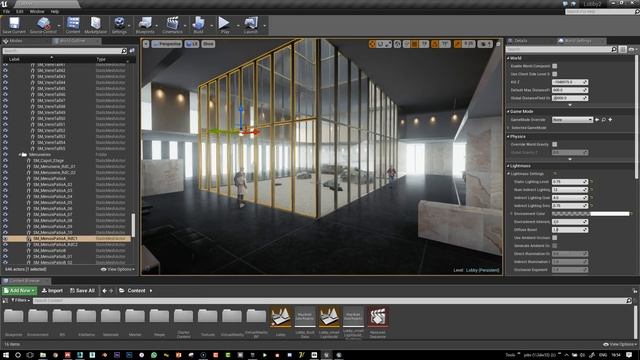Open the Perspective view mode button

pos(167,44)
